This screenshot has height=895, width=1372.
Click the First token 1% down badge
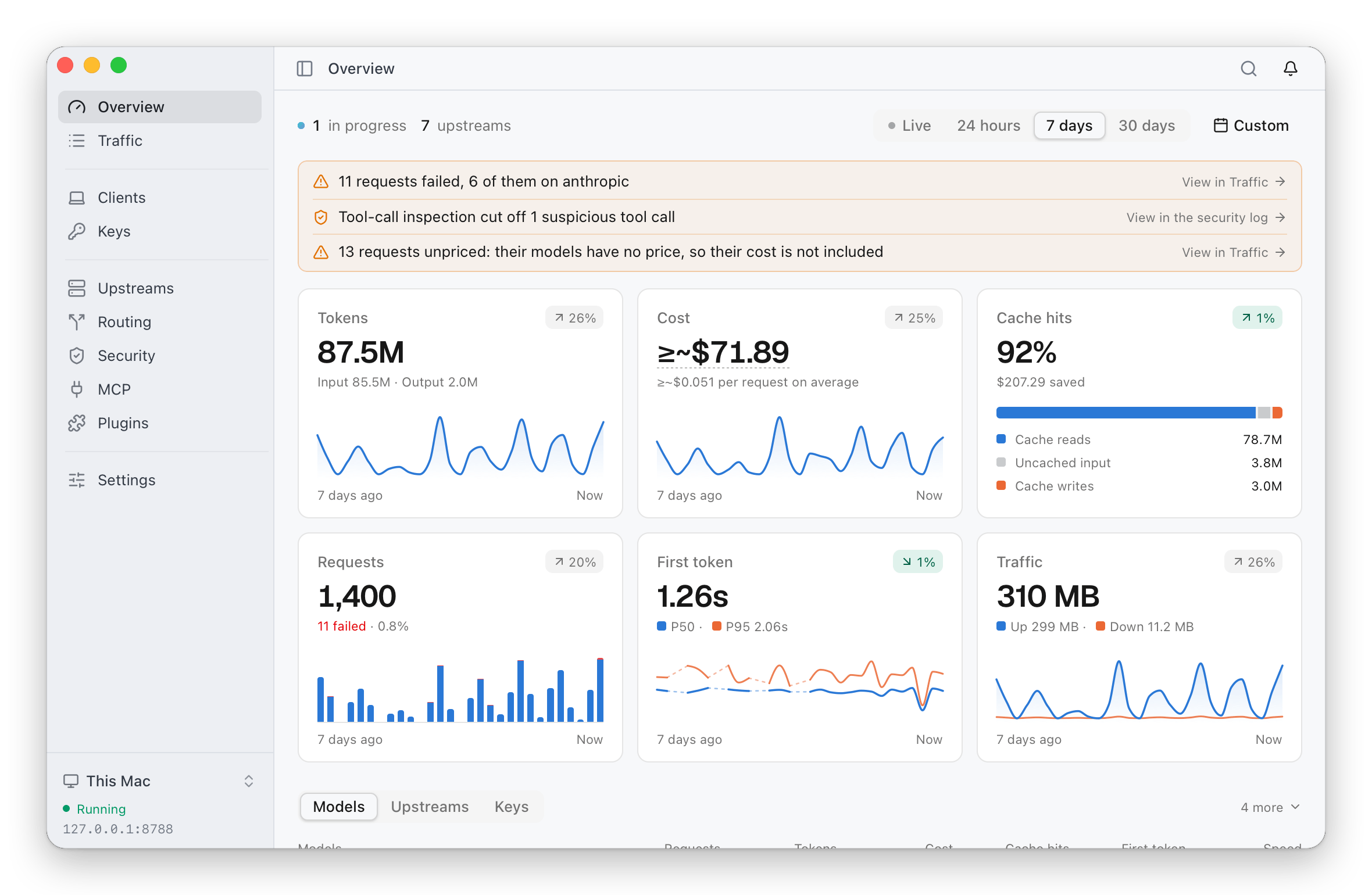click(918, 562)
